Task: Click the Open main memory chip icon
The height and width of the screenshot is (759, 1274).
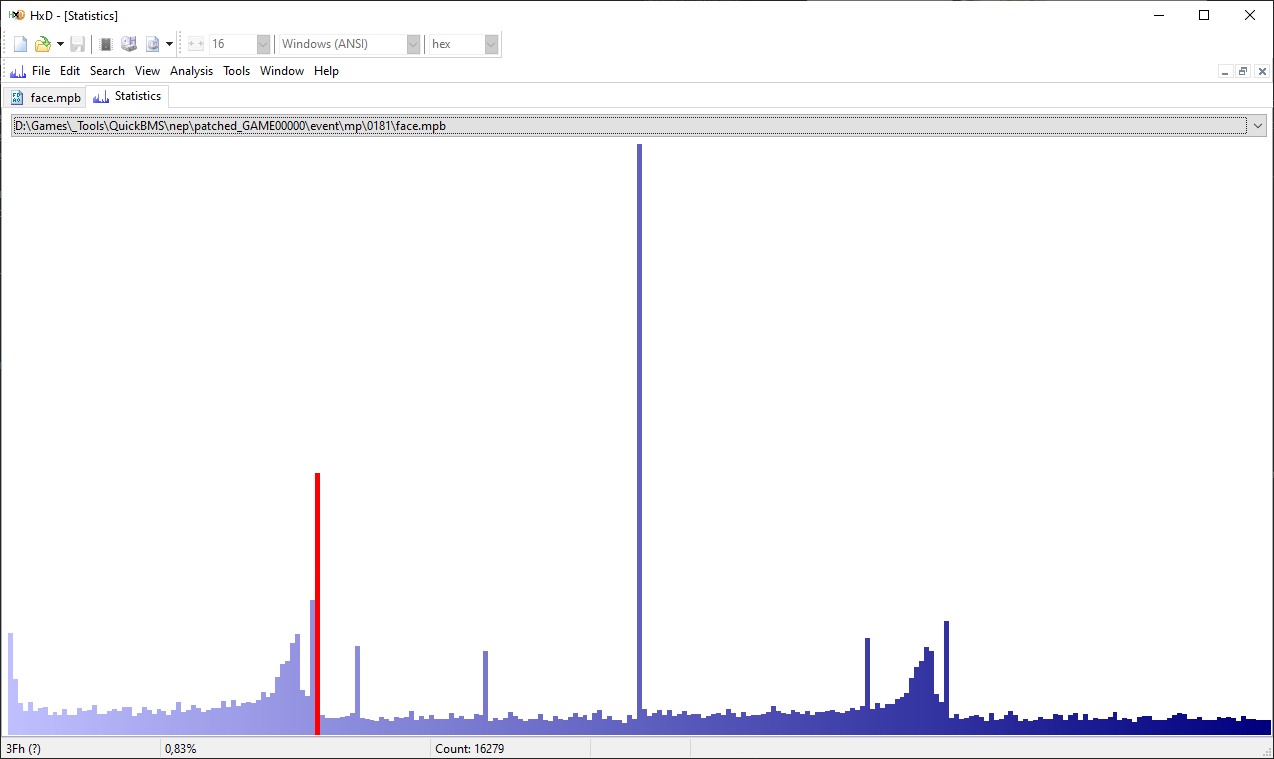Action: point(106,44)
